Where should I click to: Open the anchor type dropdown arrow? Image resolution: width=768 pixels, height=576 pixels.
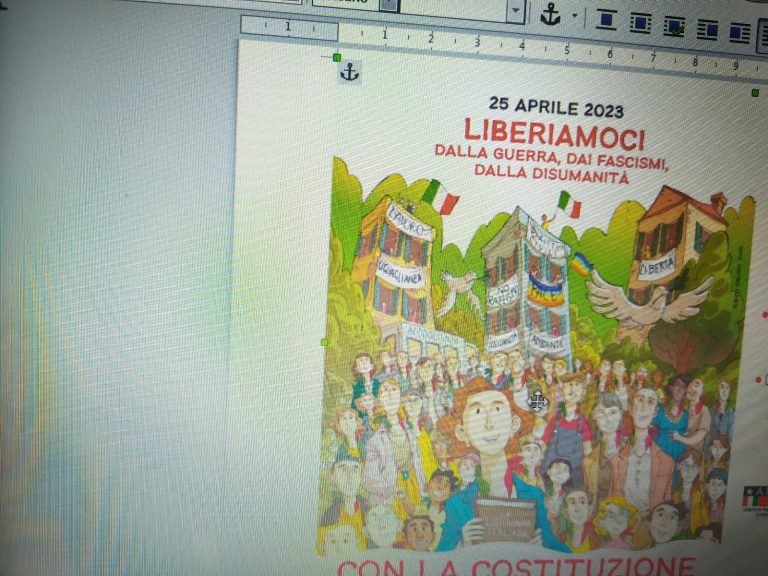575,16
